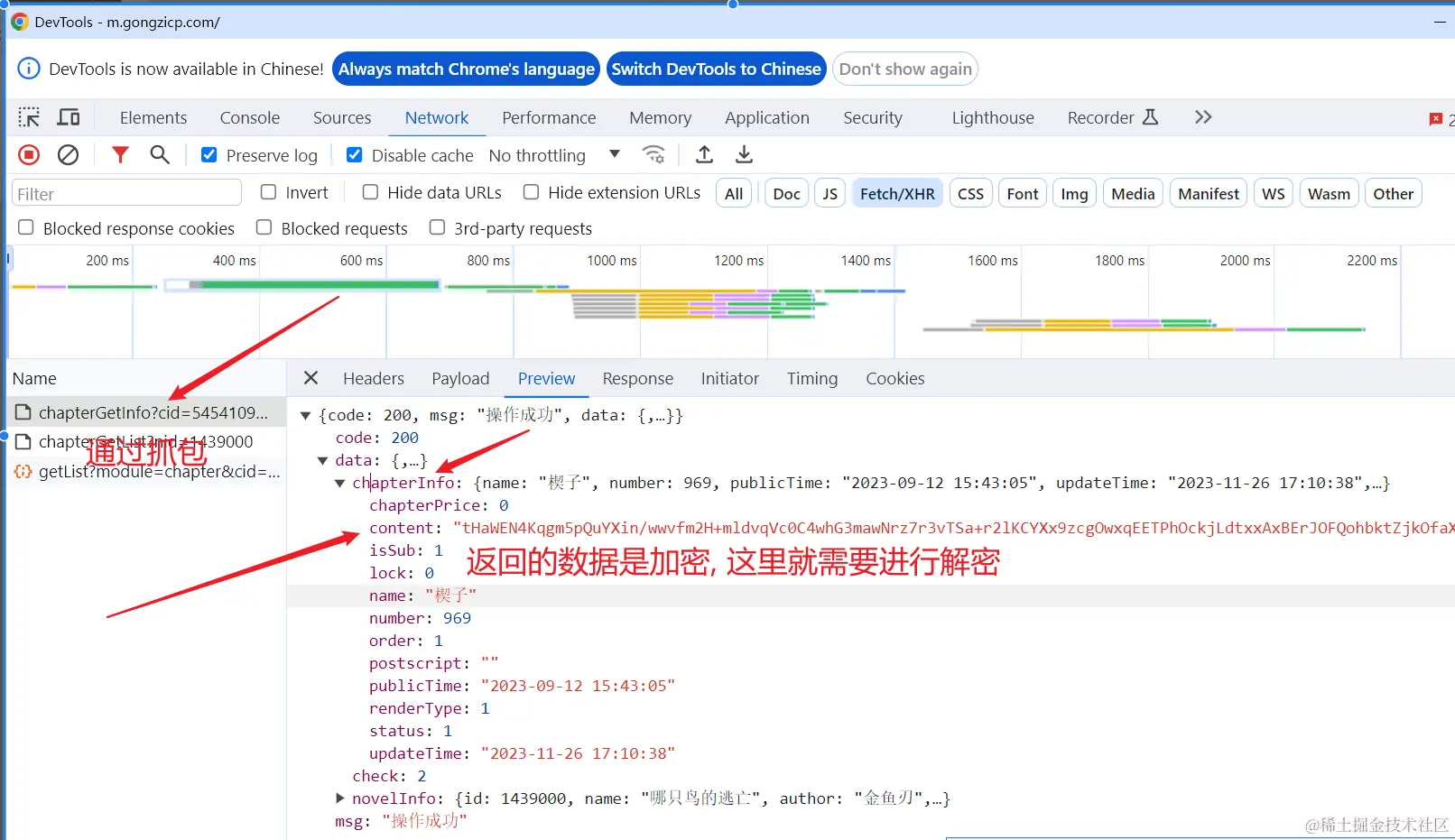The width and height of the screenshot is (1455, 840).
Task: Open network search magnifier
Action: pos(160,155)
